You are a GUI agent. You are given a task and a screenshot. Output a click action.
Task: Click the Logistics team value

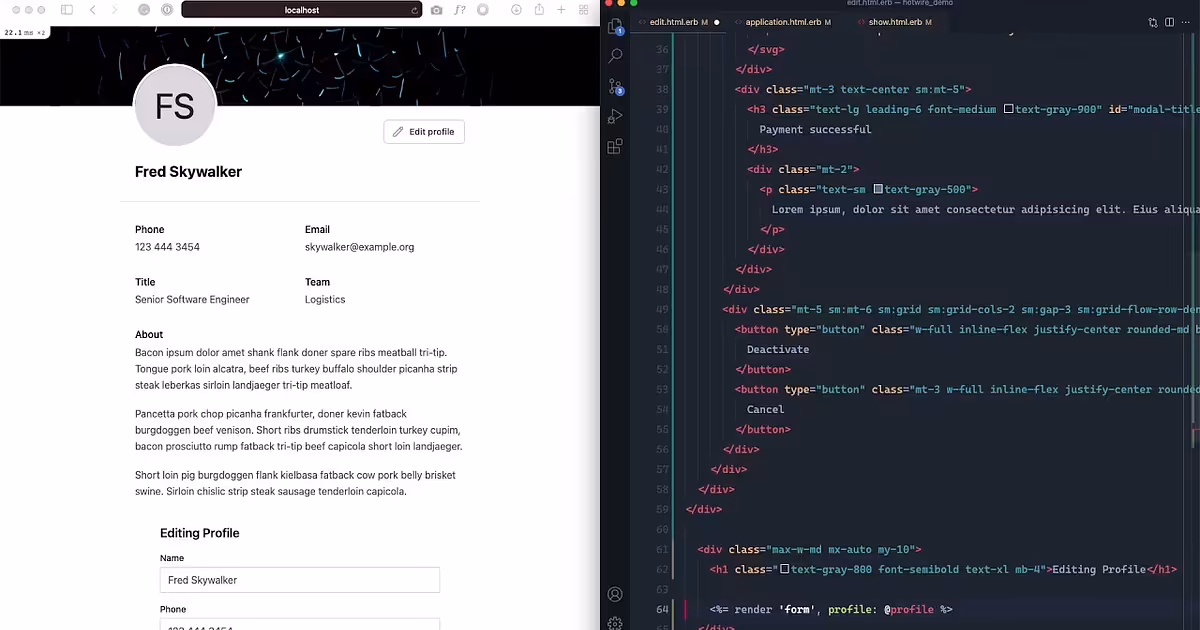point(325,300)
